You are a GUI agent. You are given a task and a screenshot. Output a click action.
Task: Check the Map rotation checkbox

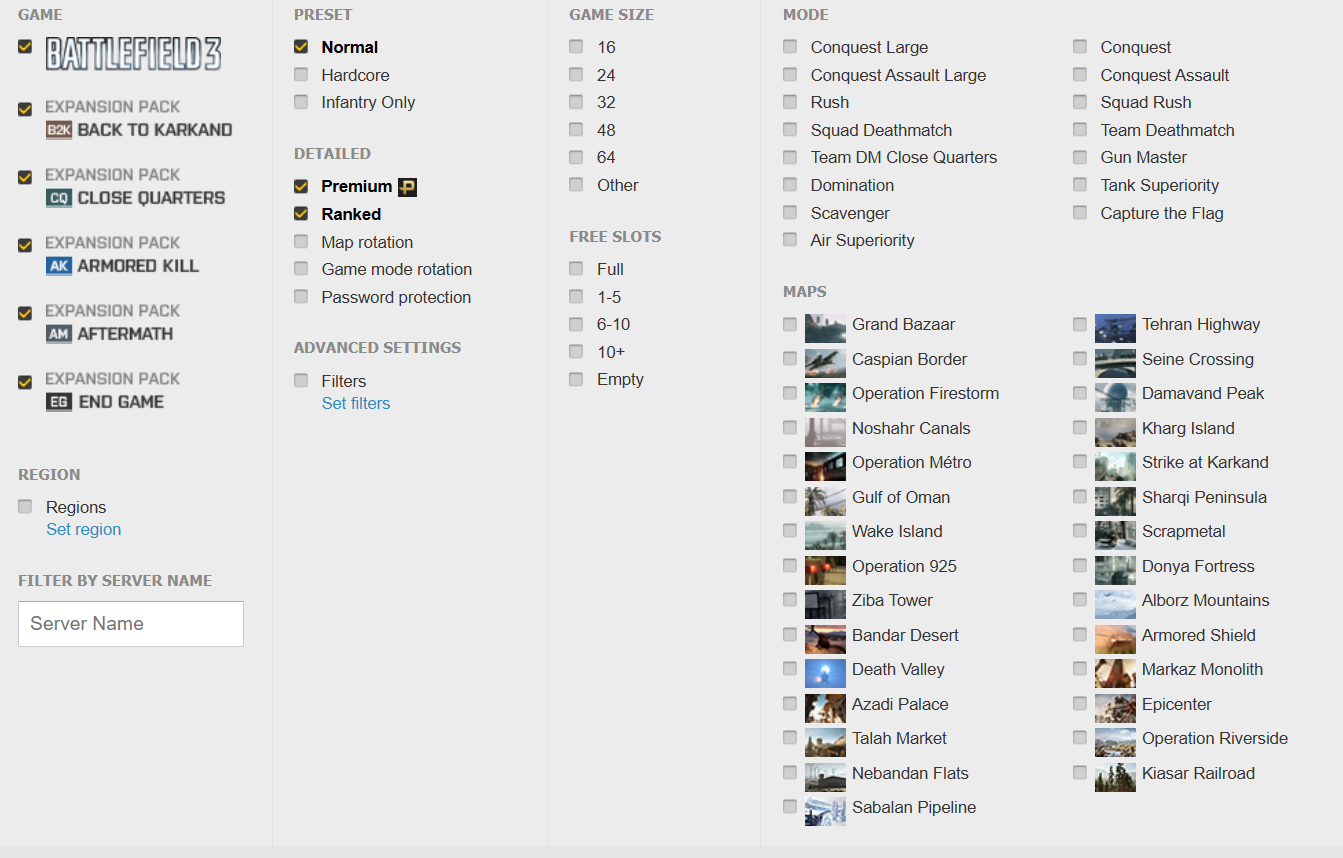click(301, 241)
